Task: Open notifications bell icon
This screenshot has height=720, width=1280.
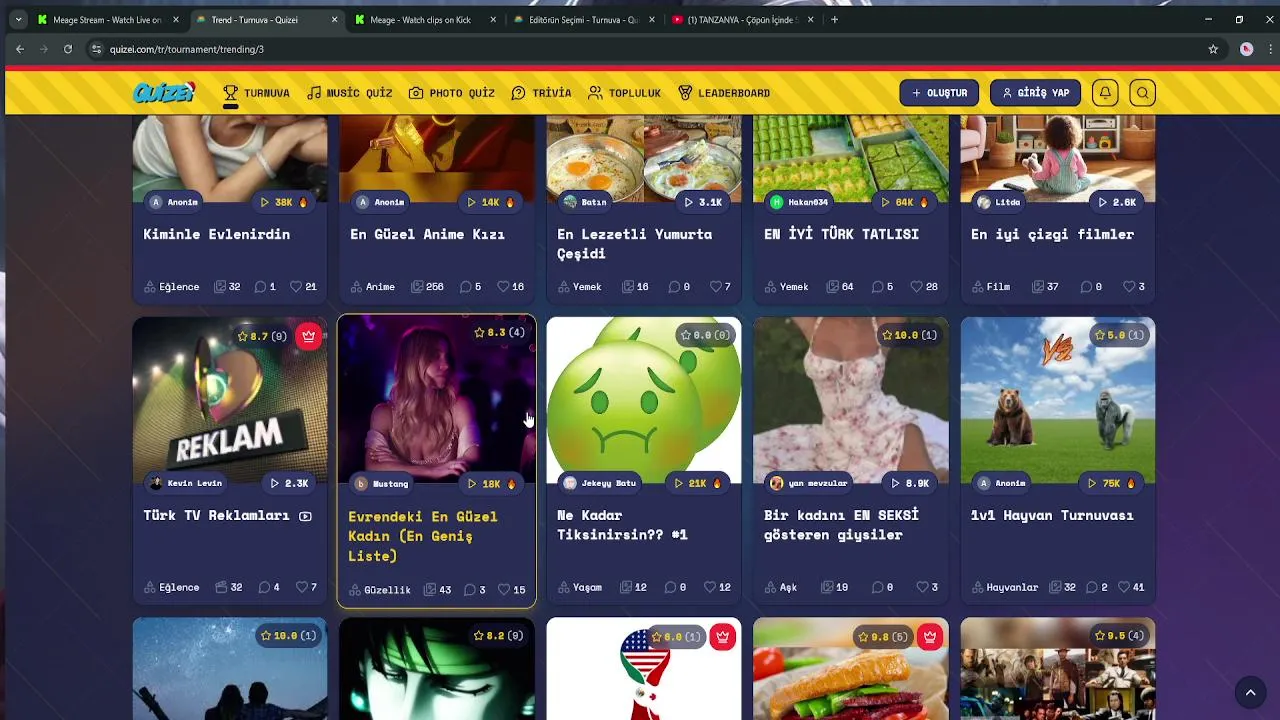Action: click(x=1105, y=93)
